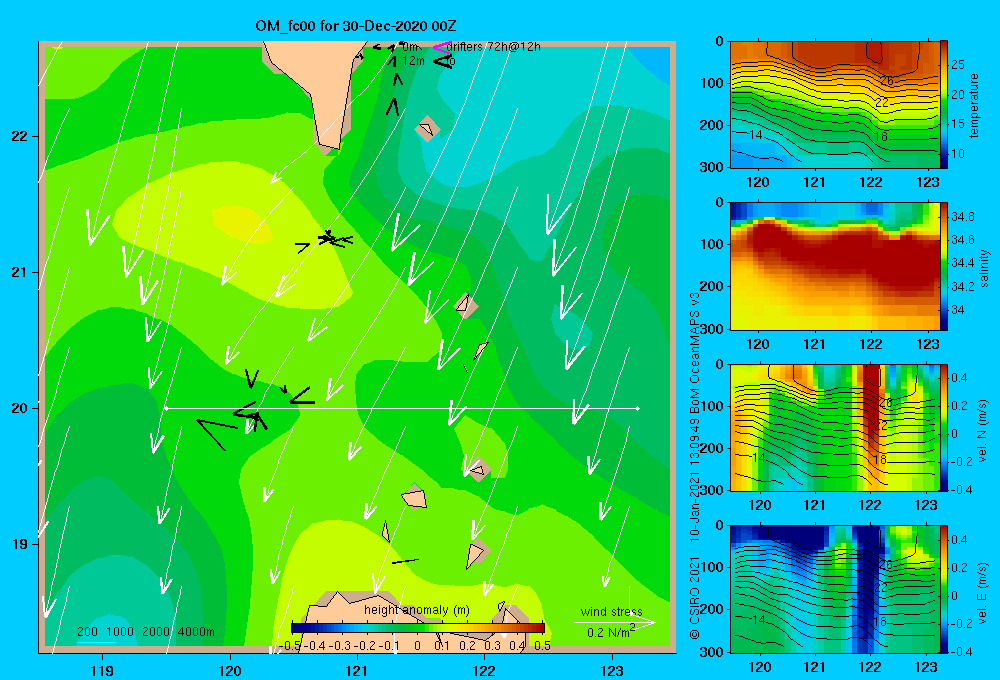Click the vertical 'temperature' axis label
1000x680 pixels.
tap(974, 105)
